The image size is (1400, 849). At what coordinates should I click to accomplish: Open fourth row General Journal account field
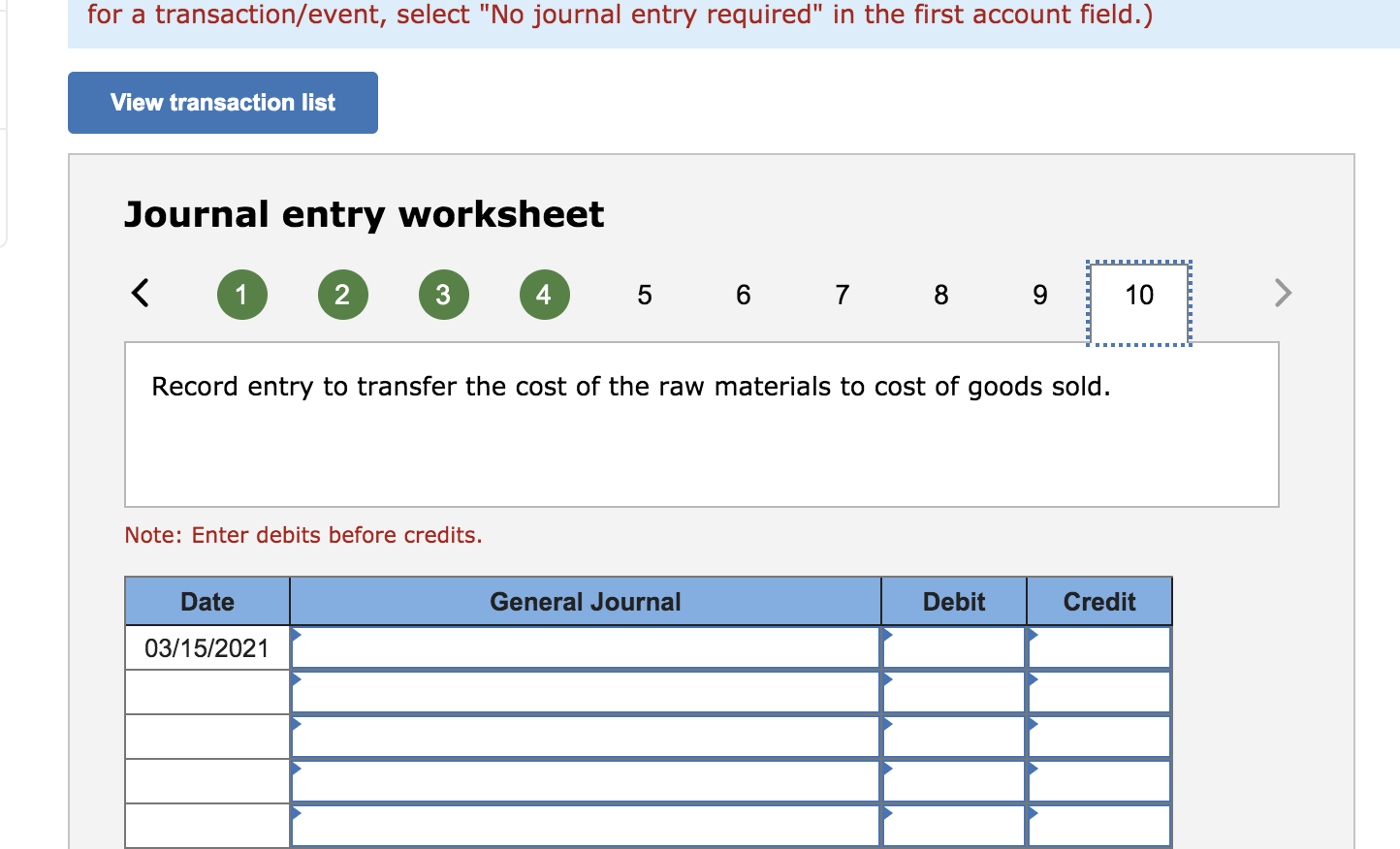(586, 781)
